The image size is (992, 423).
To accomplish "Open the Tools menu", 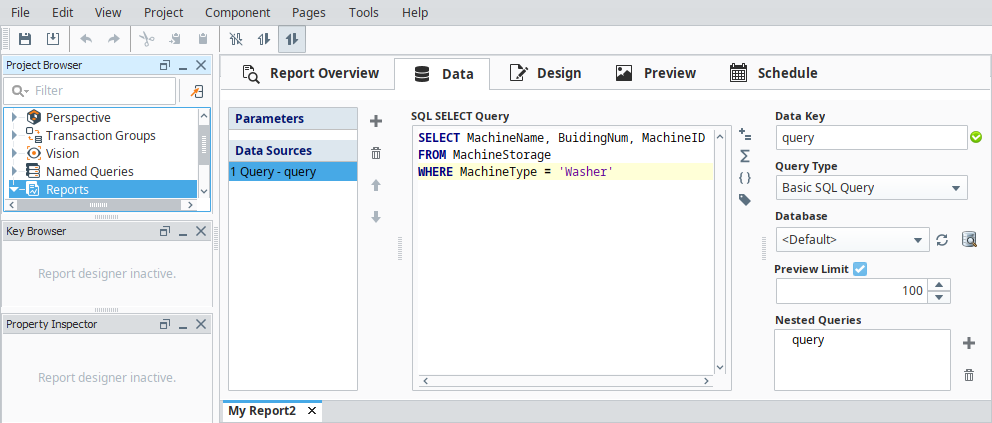I will point(363,13).
